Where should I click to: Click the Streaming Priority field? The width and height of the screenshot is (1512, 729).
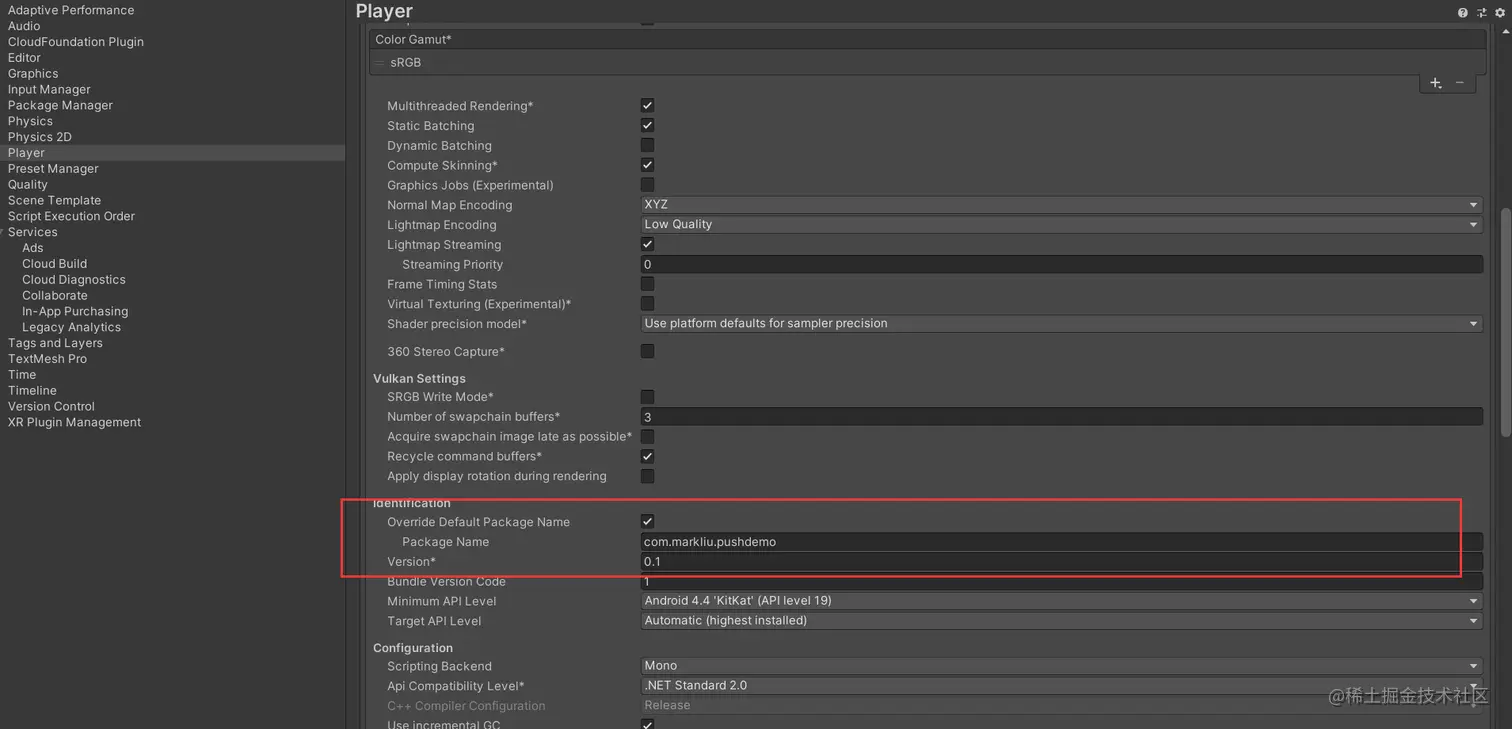(x=1061, y=264)
